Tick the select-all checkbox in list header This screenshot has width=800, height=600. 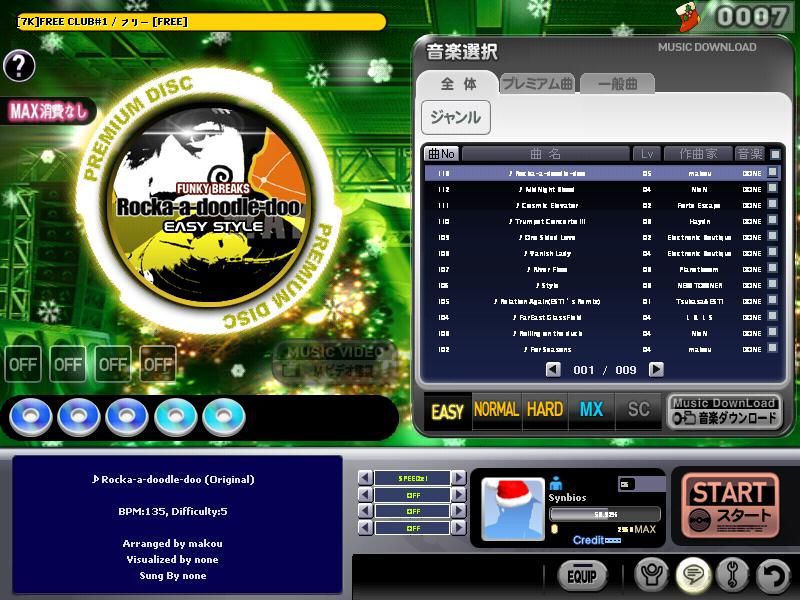[775, 154]
